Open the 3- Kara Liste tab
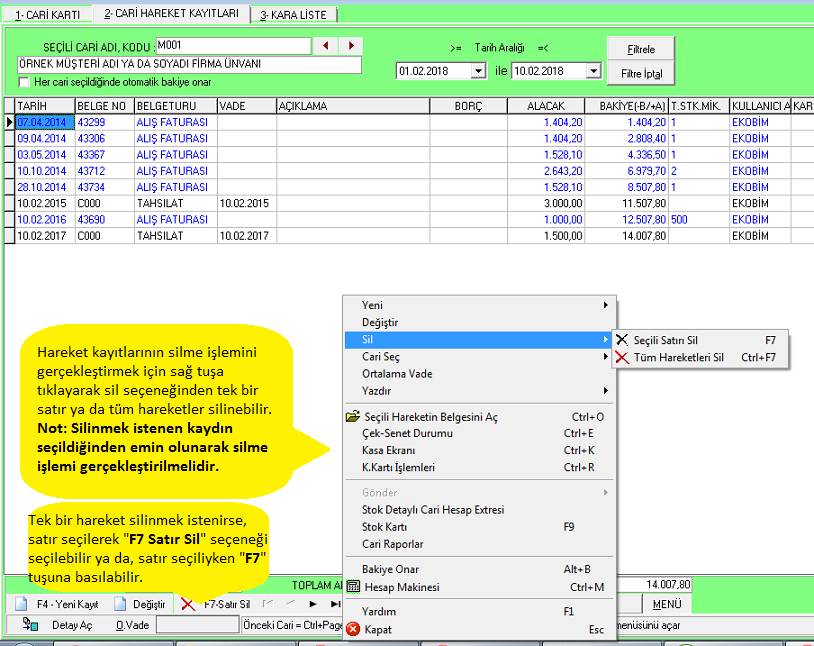814x646 pixels. (x=293, y=15)
